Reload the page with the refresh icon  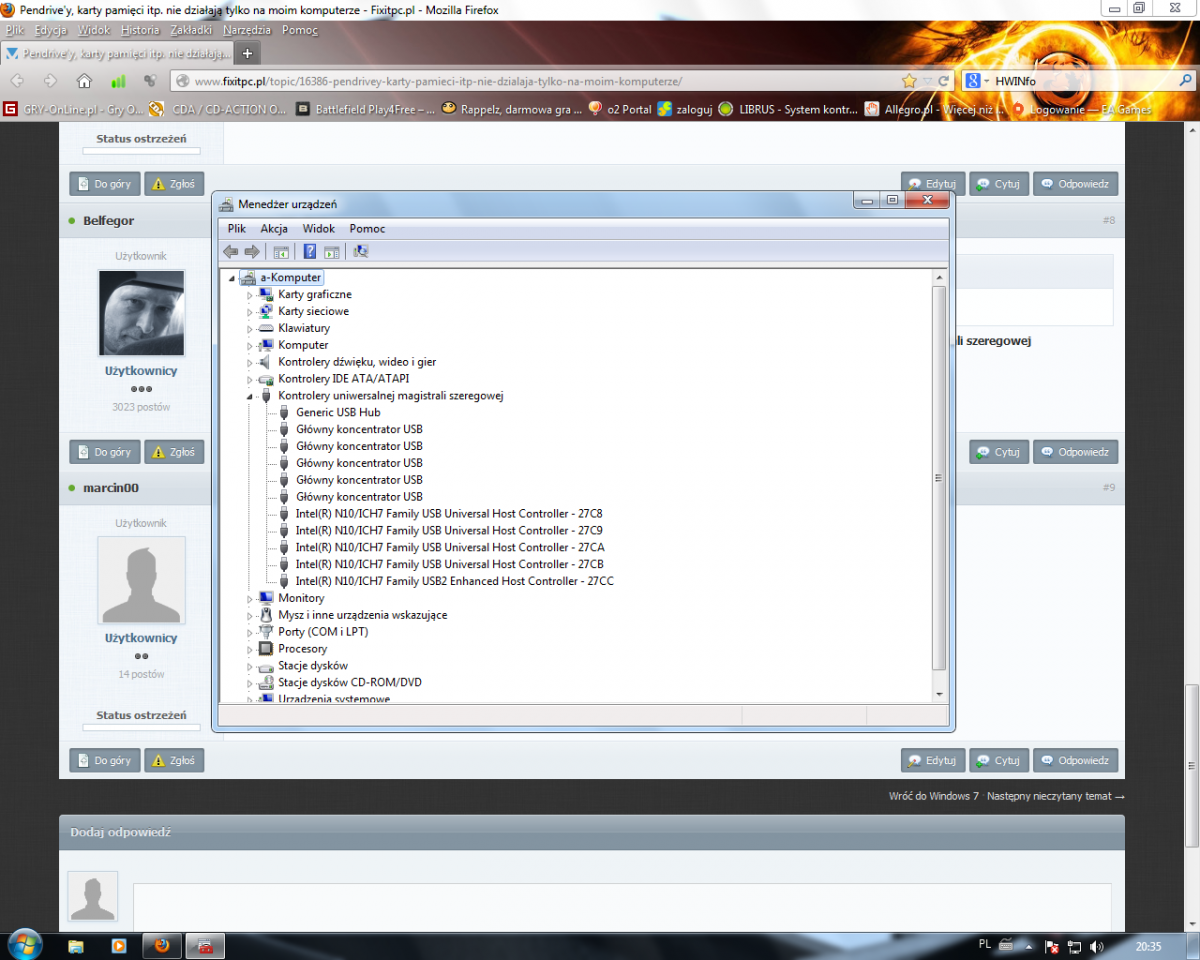tap(943, 81)
